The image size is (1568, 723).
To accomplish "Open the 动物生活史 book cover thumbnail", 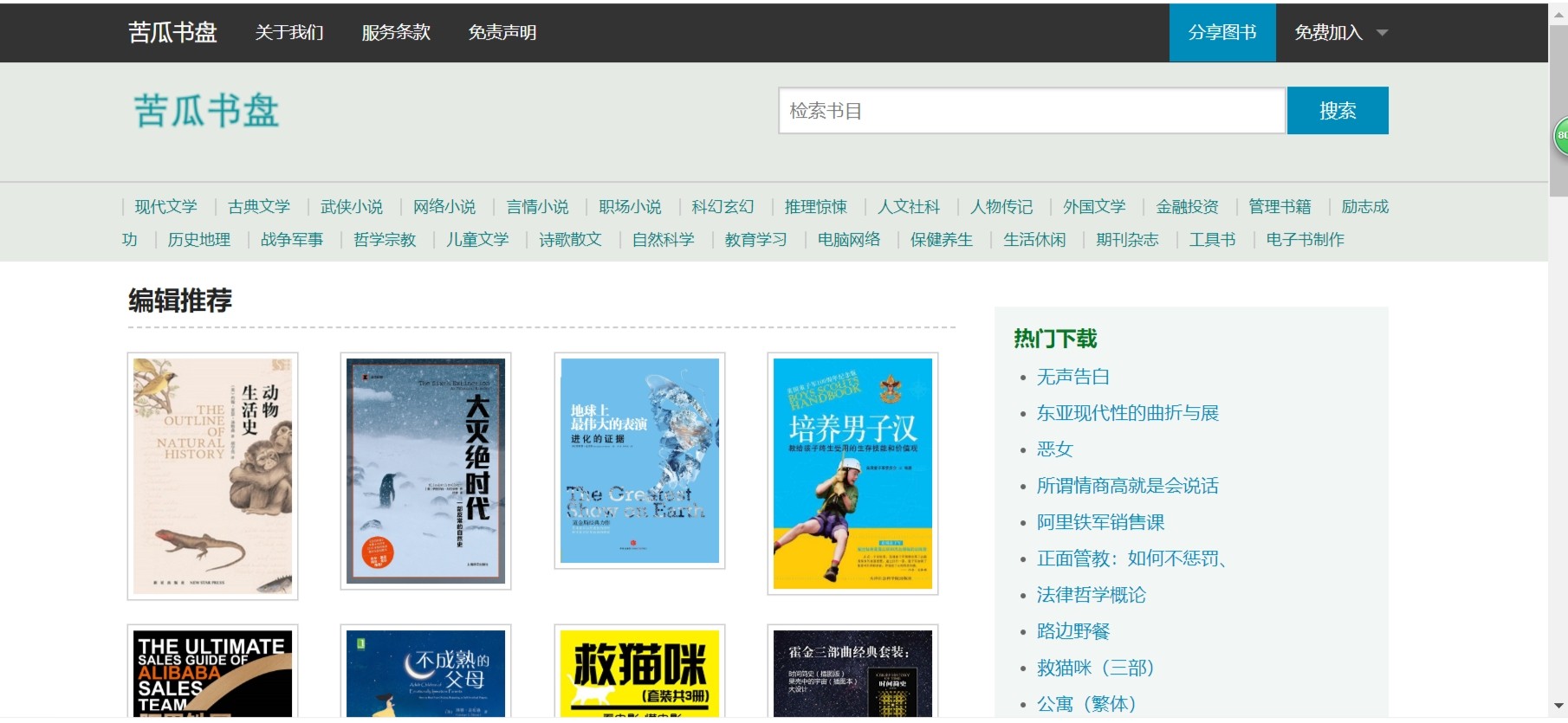I will pyautogui.click(x=212, y=475).
